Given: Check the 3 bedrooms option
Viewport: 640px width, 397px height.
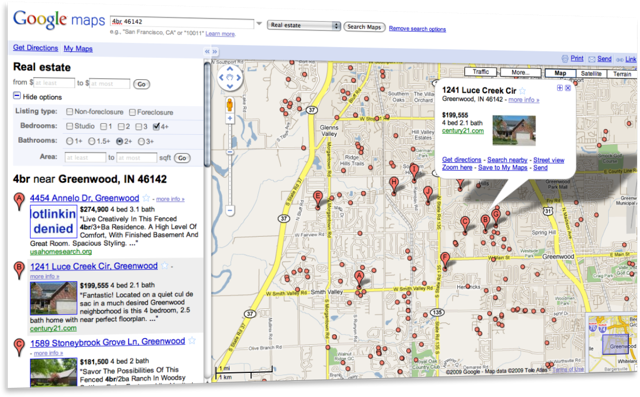Looking at the screenshot, I should click(139, 126).
